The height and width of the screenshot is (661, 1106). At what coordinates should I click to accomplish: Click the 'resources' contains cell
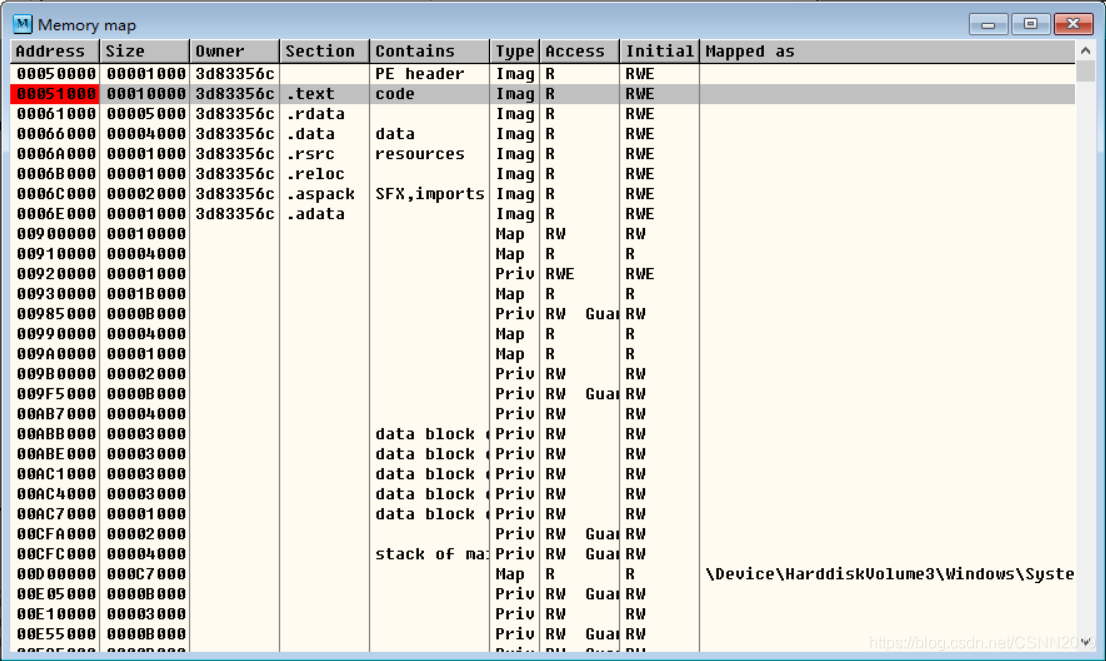pos(430,154)
